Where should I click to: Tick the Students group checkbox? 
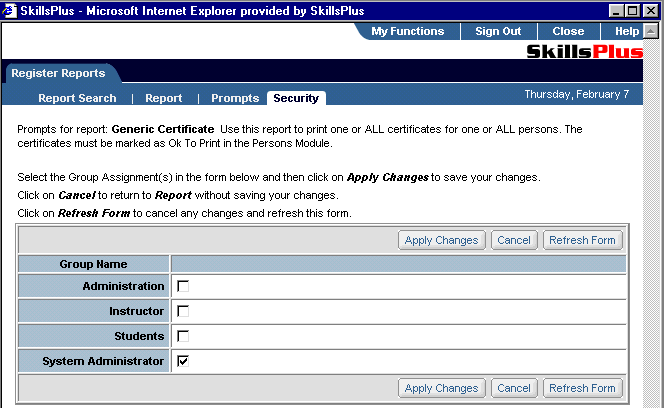tap(183, 336)
